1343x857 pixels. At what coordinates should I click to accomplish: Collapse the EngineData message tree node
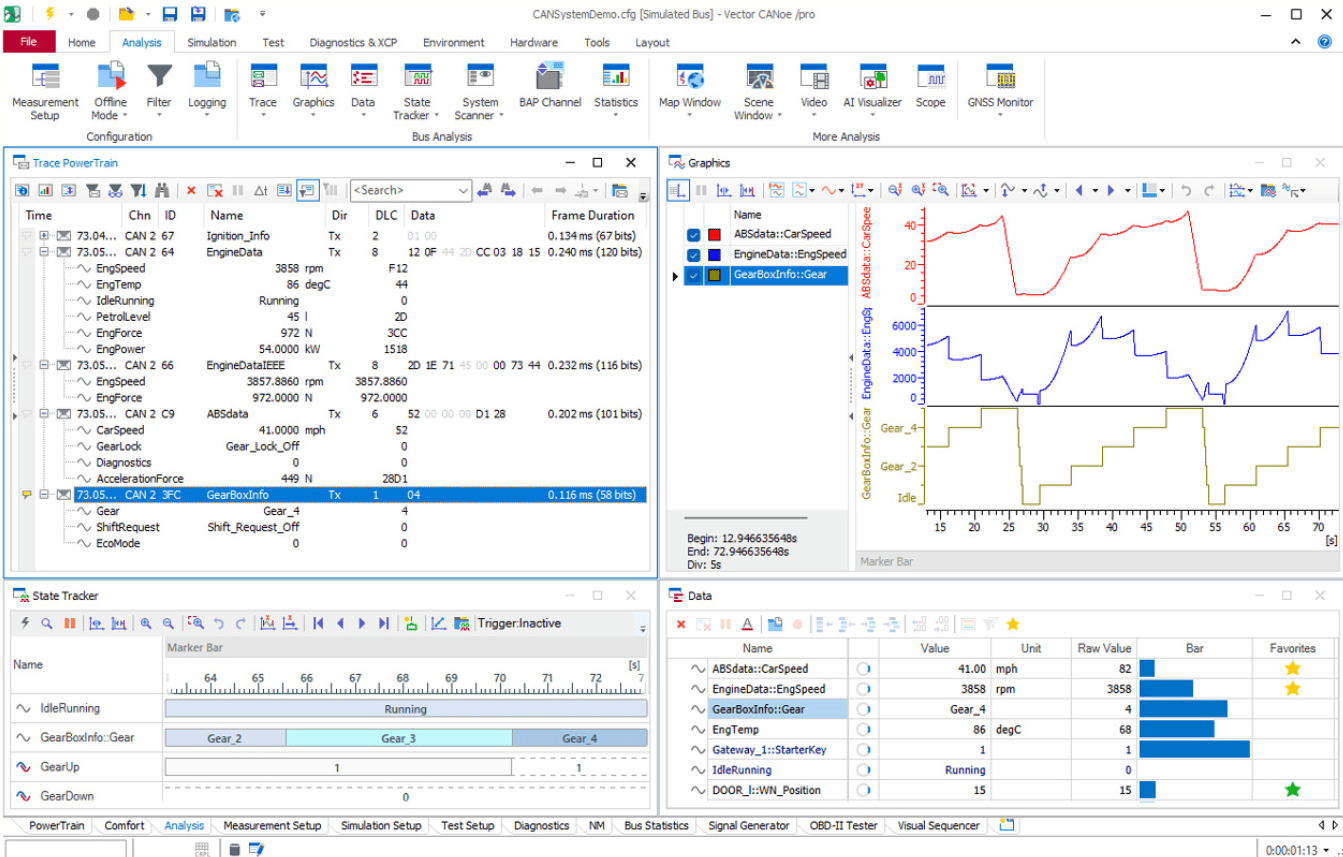(45, 253)
